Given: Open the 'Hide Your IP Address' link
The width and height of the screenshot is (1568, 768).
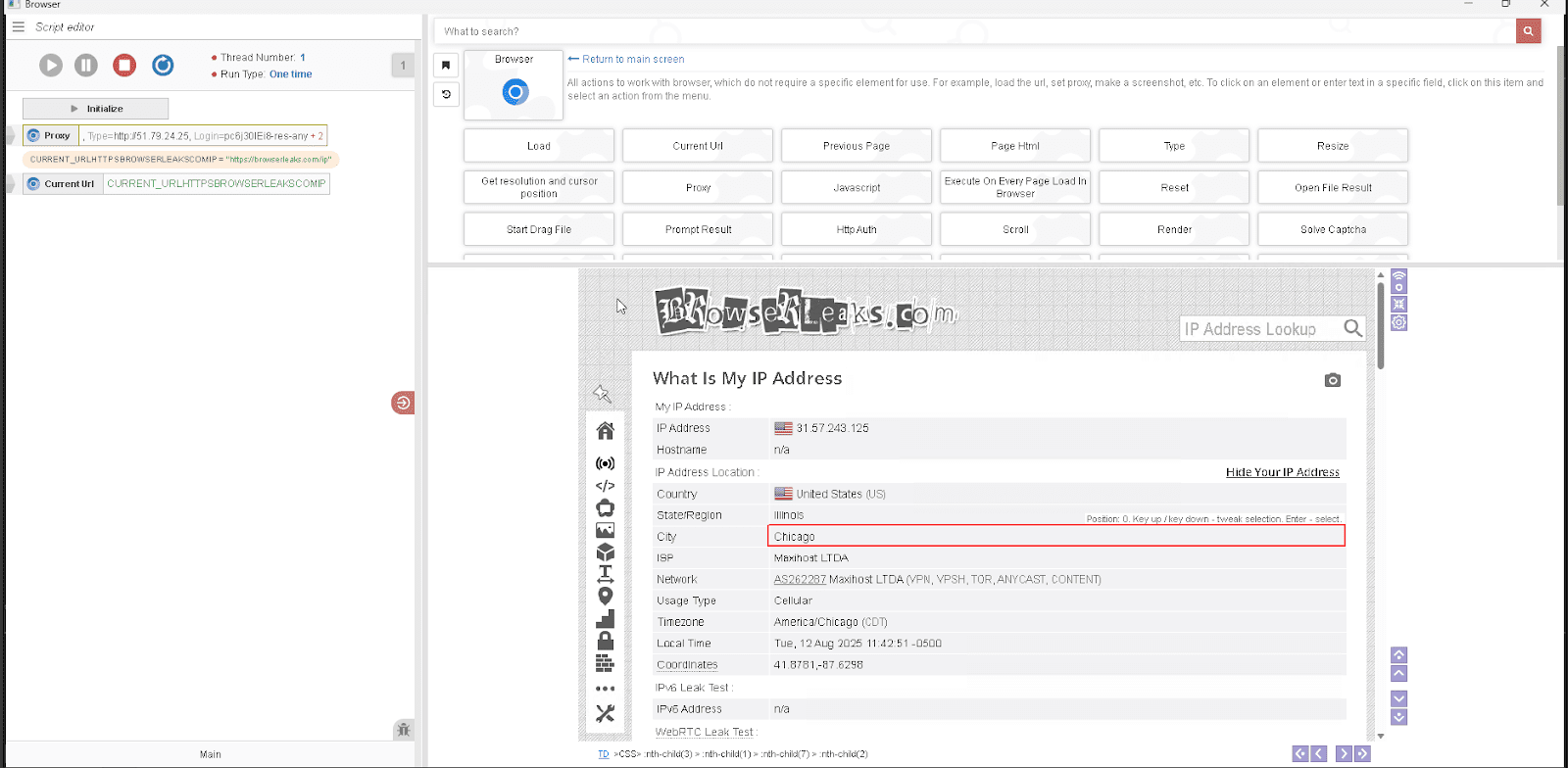Looking at the screenshot, I should pyautogui.click(x=1282, y=472).
